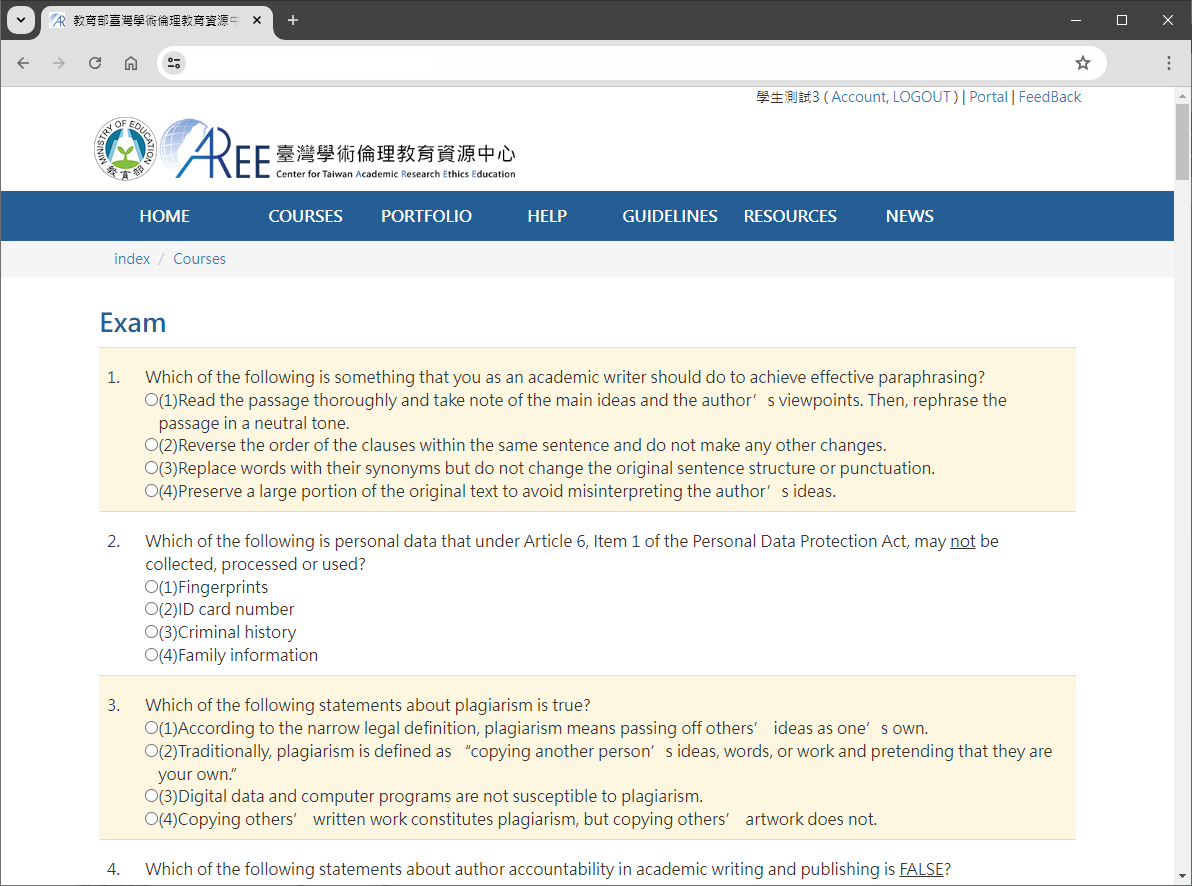Screen dimensions: 1192x886
Task: Select the exam browser tab
Action: pos(156,21)
